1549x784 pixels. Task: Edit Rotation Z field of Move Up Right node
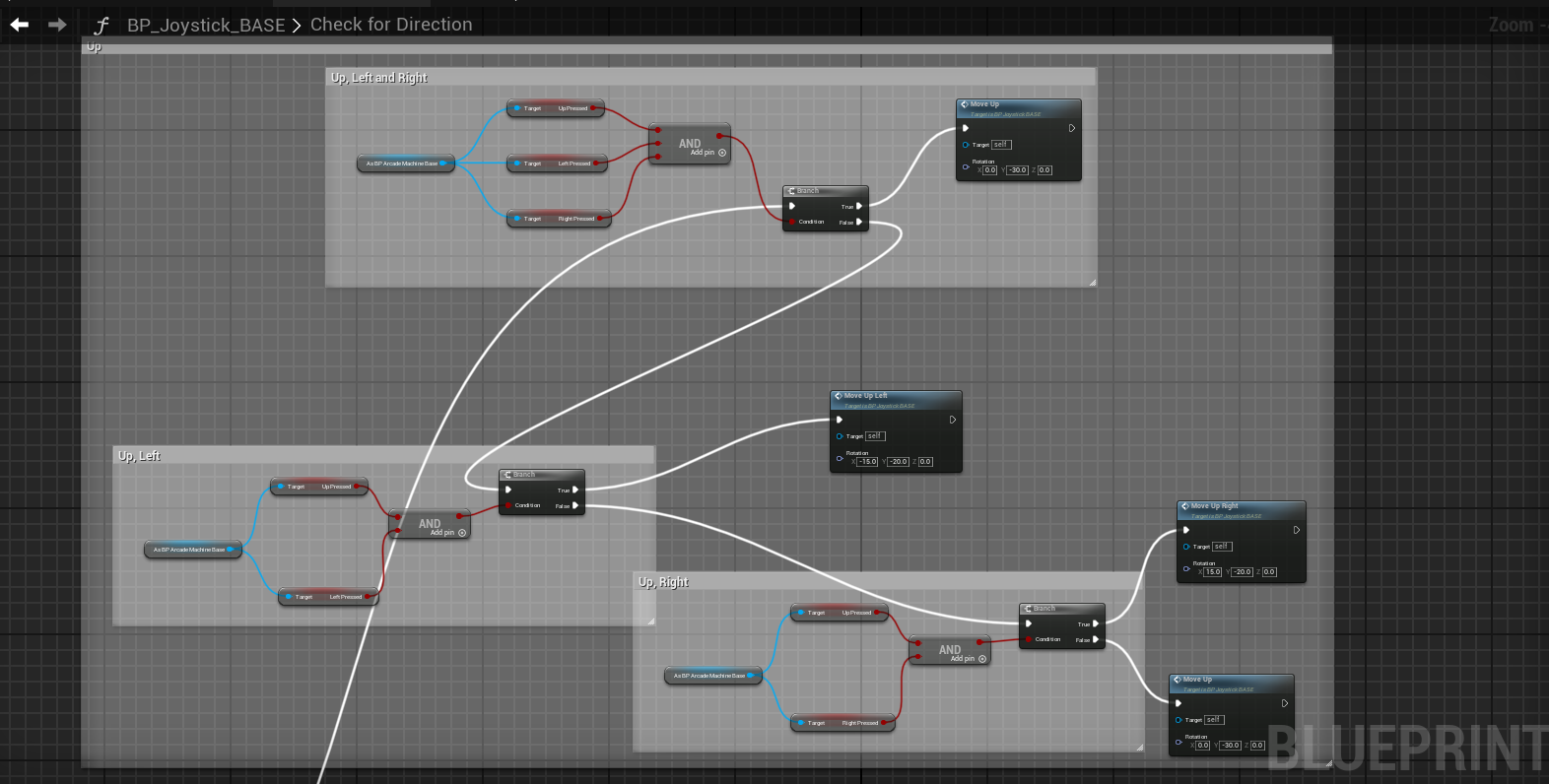[1270, 572]
